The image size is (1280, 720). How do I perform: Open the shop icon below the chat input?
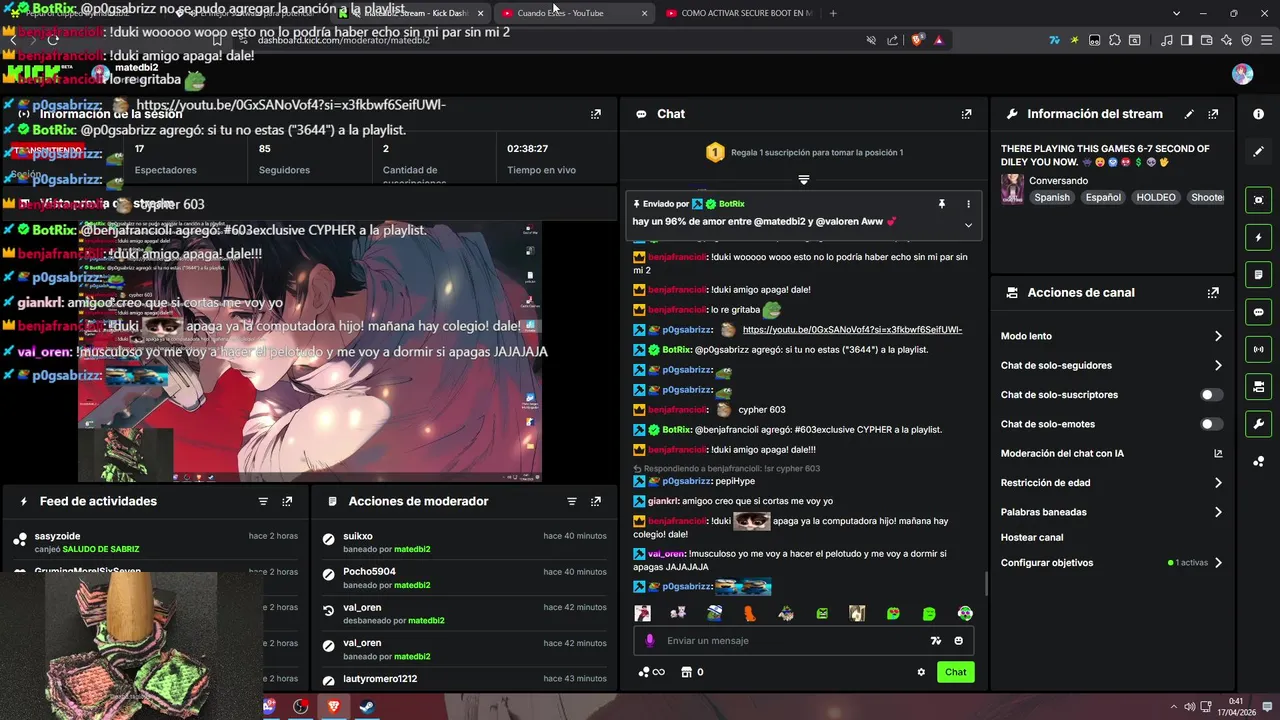(686, 672)
